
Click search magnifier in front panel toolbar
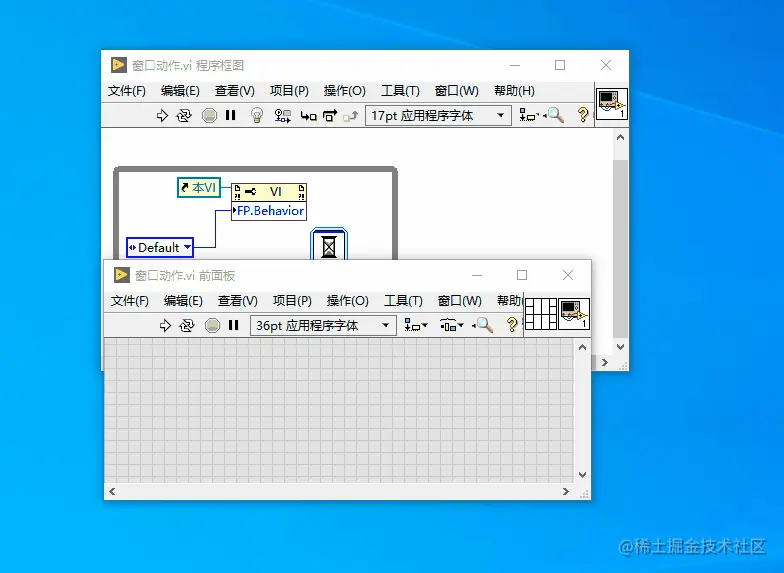coord(482,326)
